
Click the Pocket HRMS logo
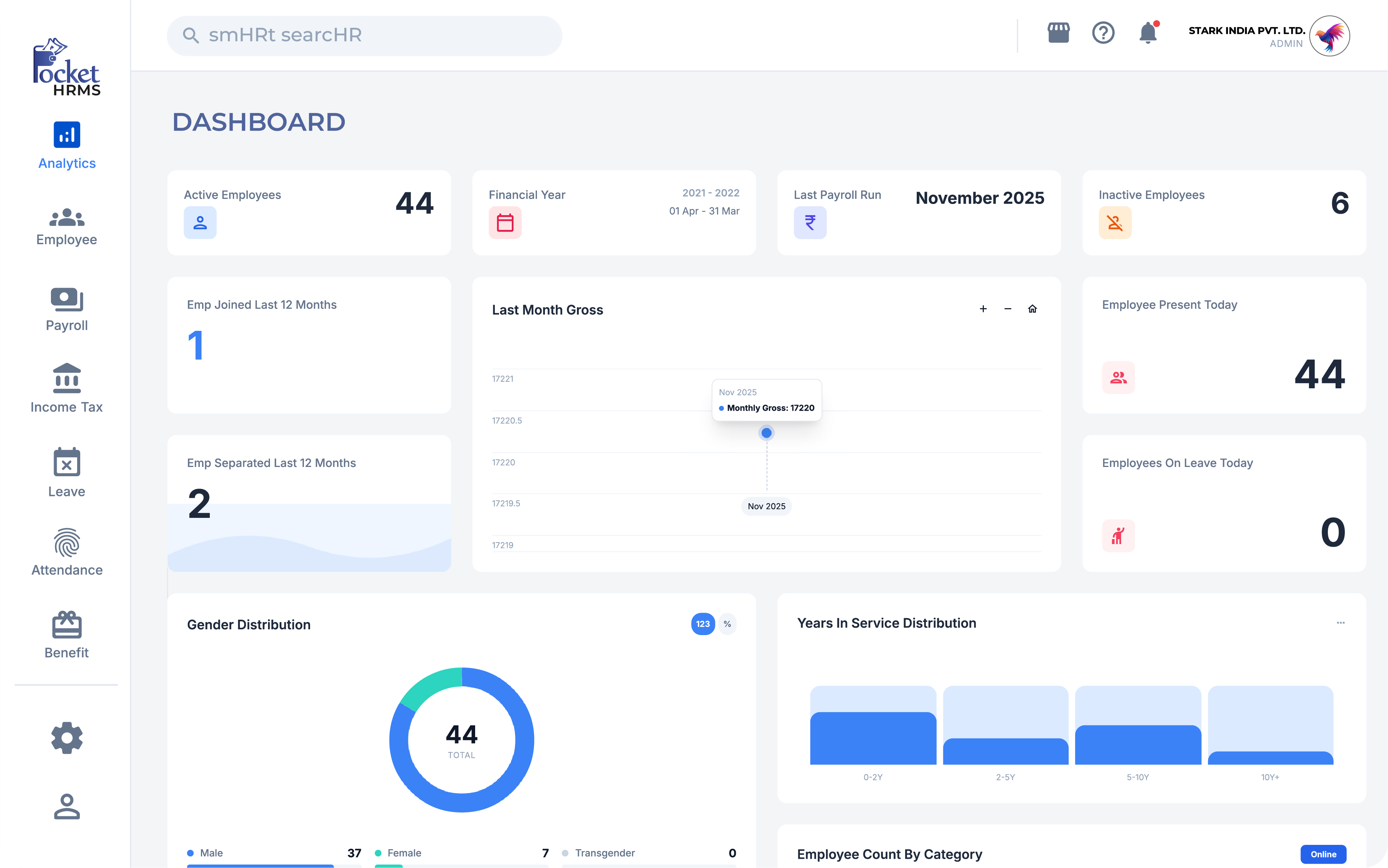click(67, 67)
